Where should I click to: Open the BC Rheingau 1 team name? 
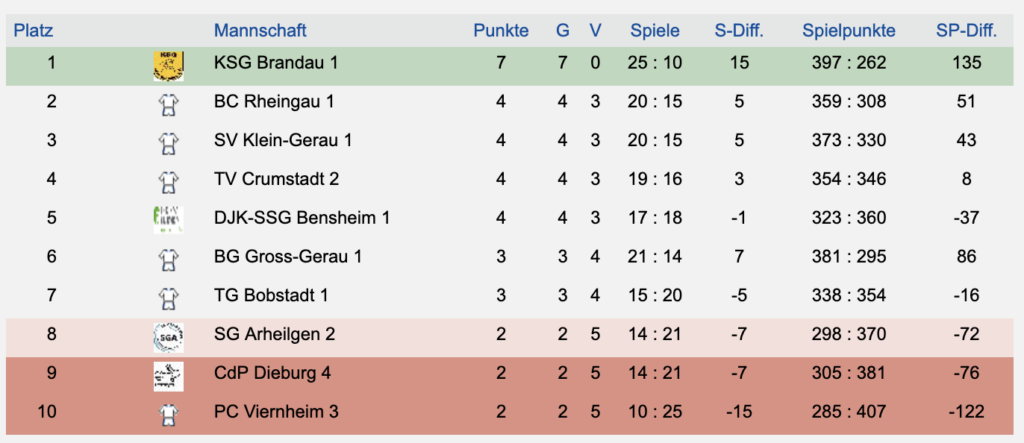pyautogui.click(x=273, y=102)
